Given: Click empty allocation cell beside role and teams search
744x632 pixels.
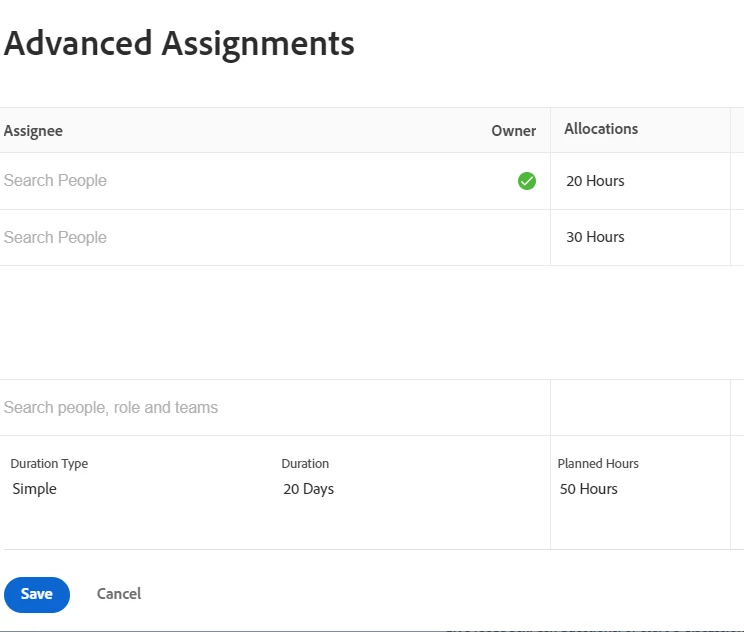Looking at the screenshot, I should (640, 408).
